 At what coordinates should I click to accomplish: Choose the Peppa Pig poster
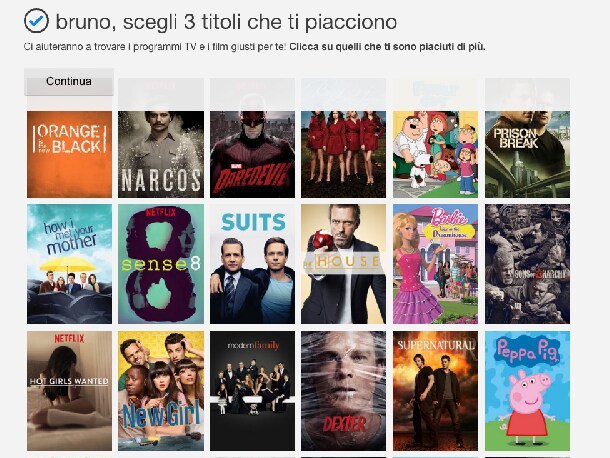[x=527, y=391]
